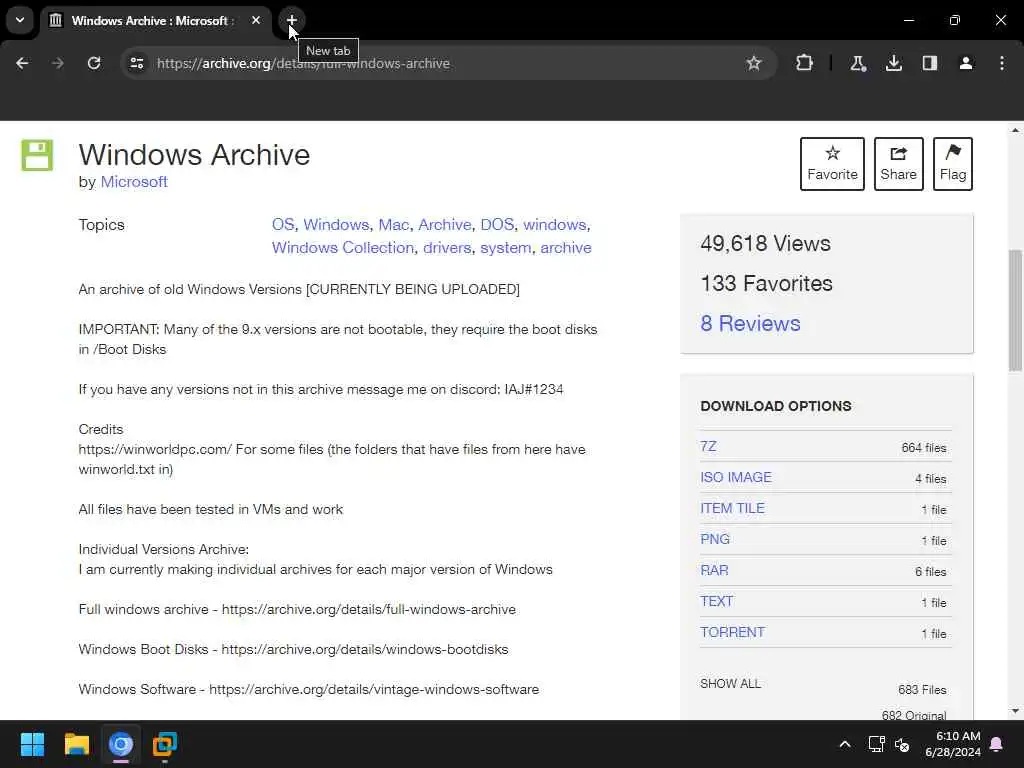Open the VMware taskbar icon
Image resolution: width=1024 pixels, height=768 pixels.
point(165,744)
